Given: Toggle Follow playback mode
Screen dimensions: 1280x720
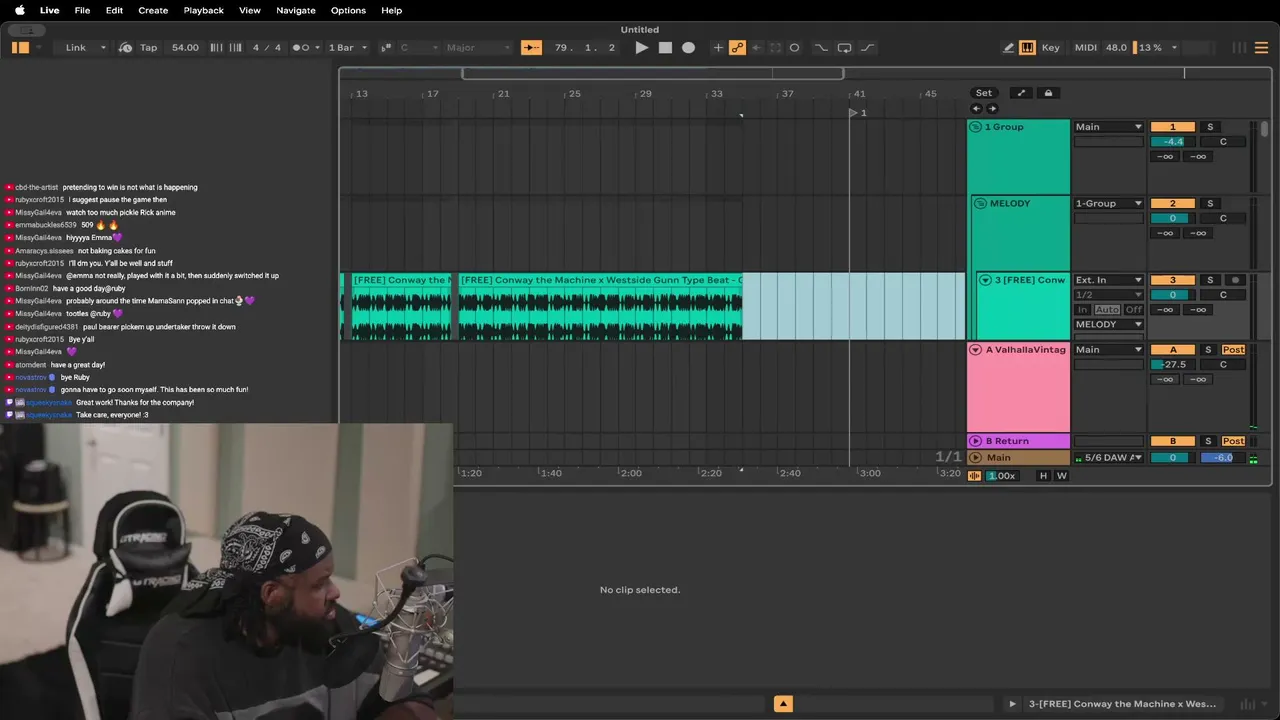Looking at the screenshot, I should point(531,47).
